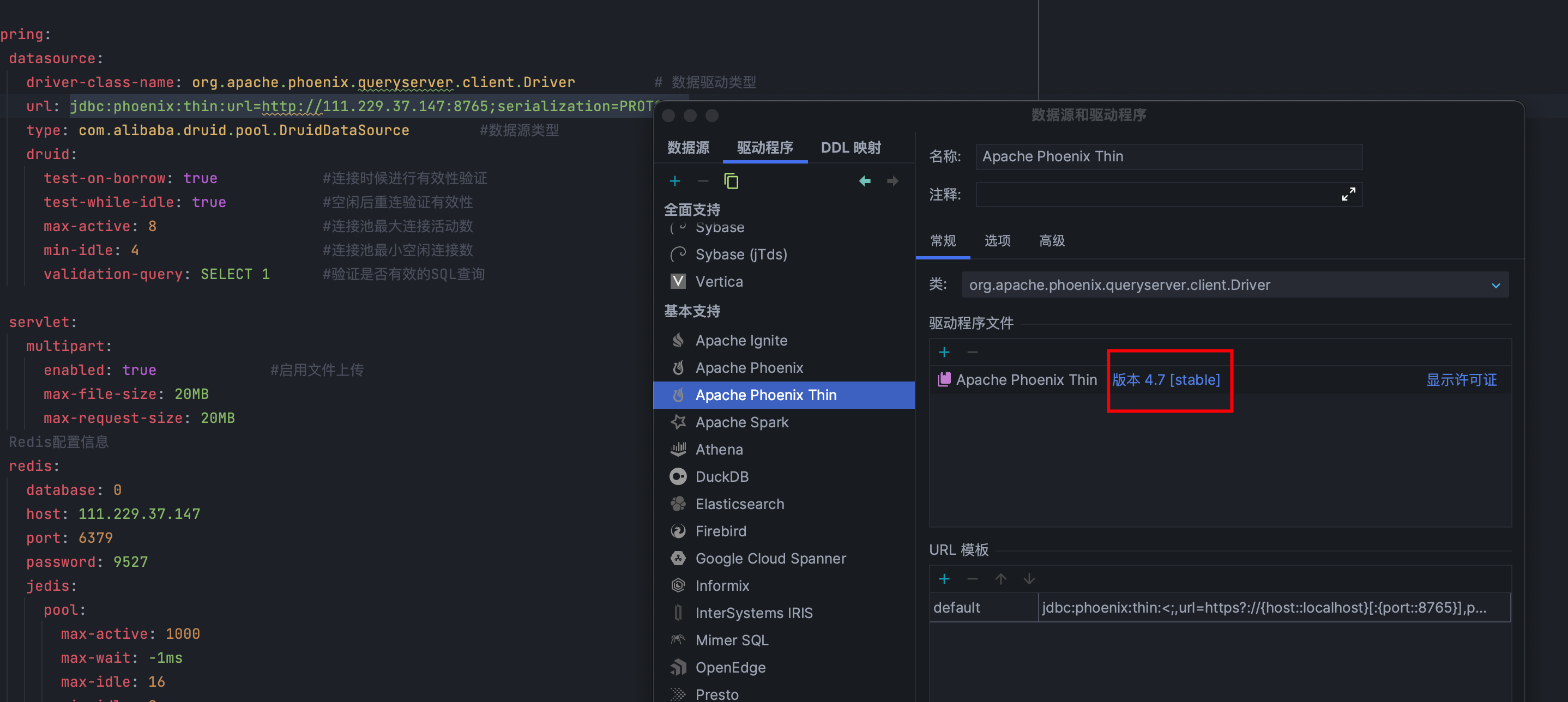1568x702 pixels.
Task: Add a driver file with plus
Action: click(944, 352)
